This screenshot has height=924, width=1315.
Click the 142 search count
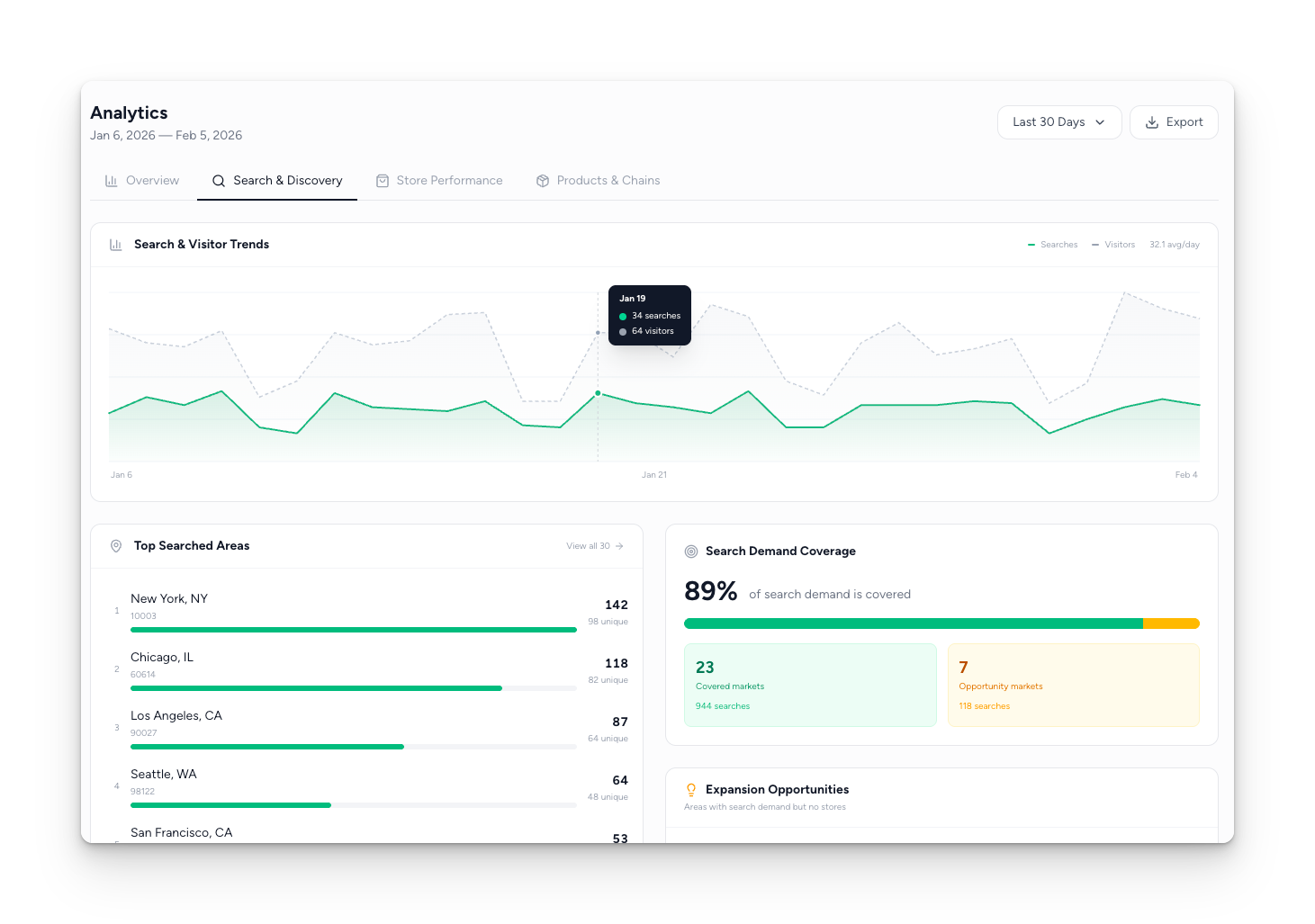(617, 606)
